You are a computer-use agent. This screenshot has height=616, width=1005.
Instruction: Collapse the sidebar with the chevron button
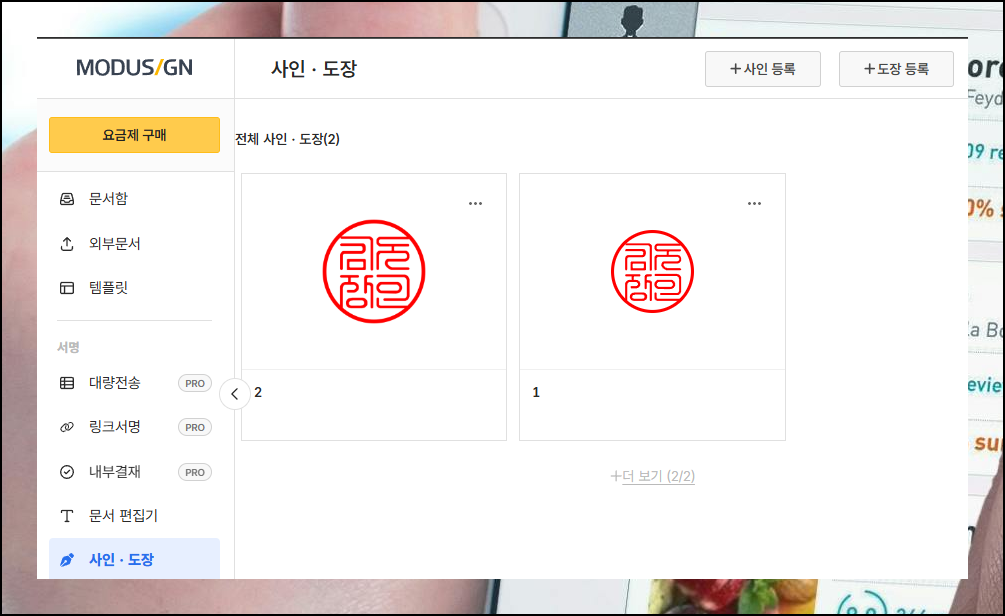[235, 394]
